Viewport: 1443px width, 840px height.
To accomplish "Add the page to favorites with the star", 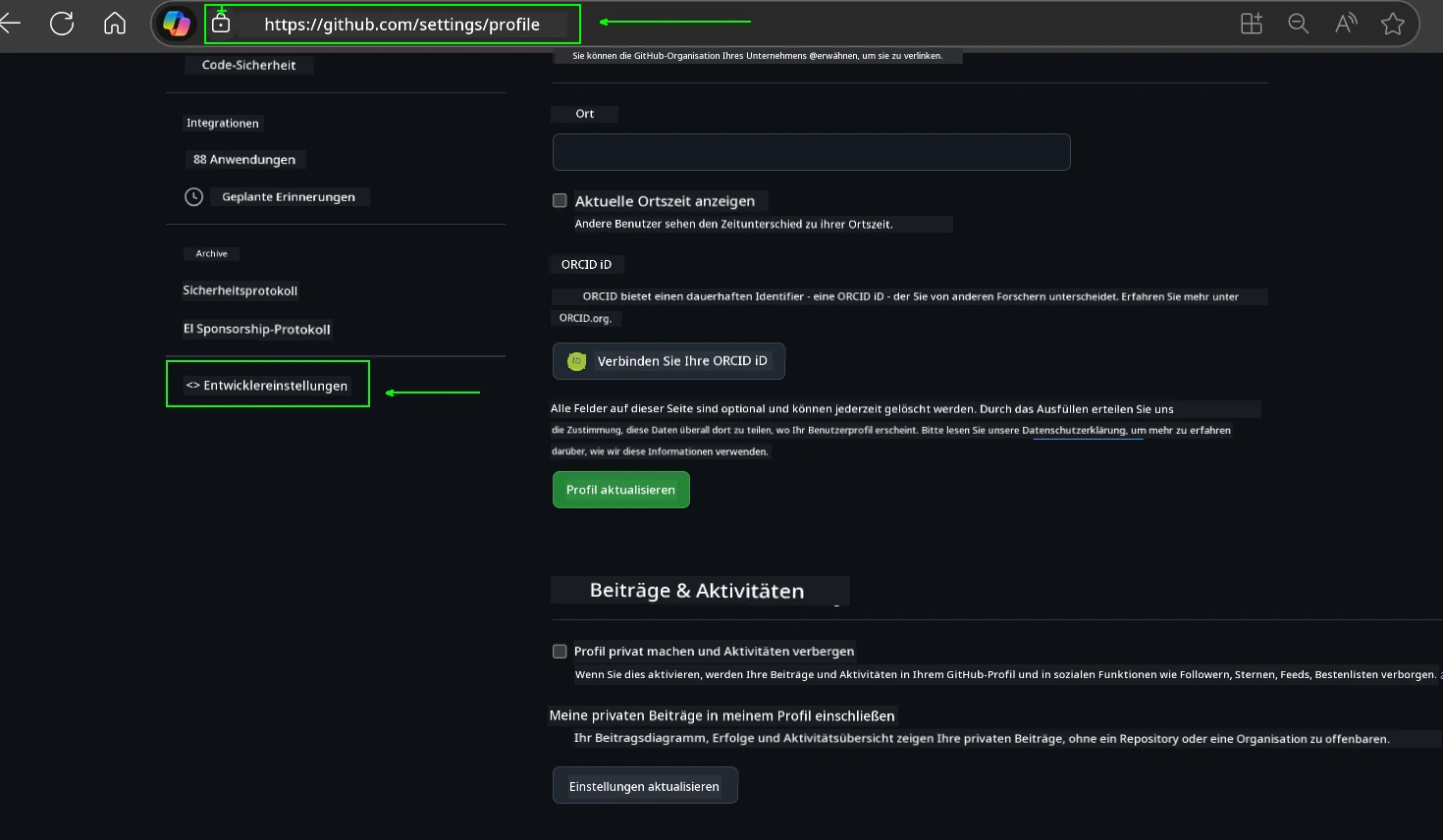I will coord(1392,25).
